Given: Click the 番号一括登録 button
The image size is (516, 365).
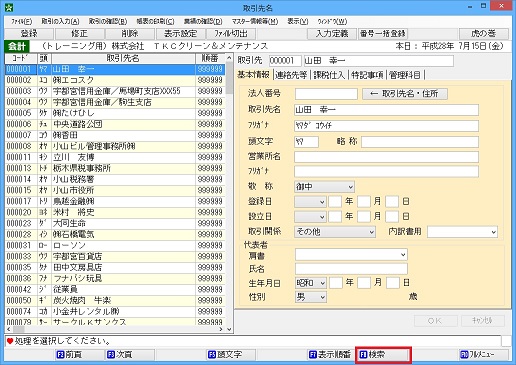Looking at the screenshot, I should [x=383, y=34].
